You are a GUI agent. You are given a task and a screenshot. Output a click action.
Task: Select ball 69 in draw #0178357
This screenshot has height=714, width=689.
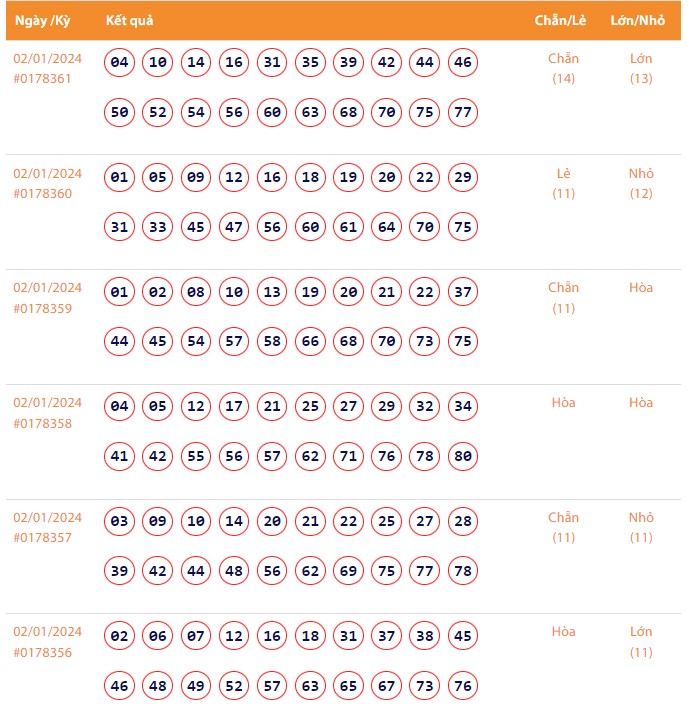click(x=348, y=571)
